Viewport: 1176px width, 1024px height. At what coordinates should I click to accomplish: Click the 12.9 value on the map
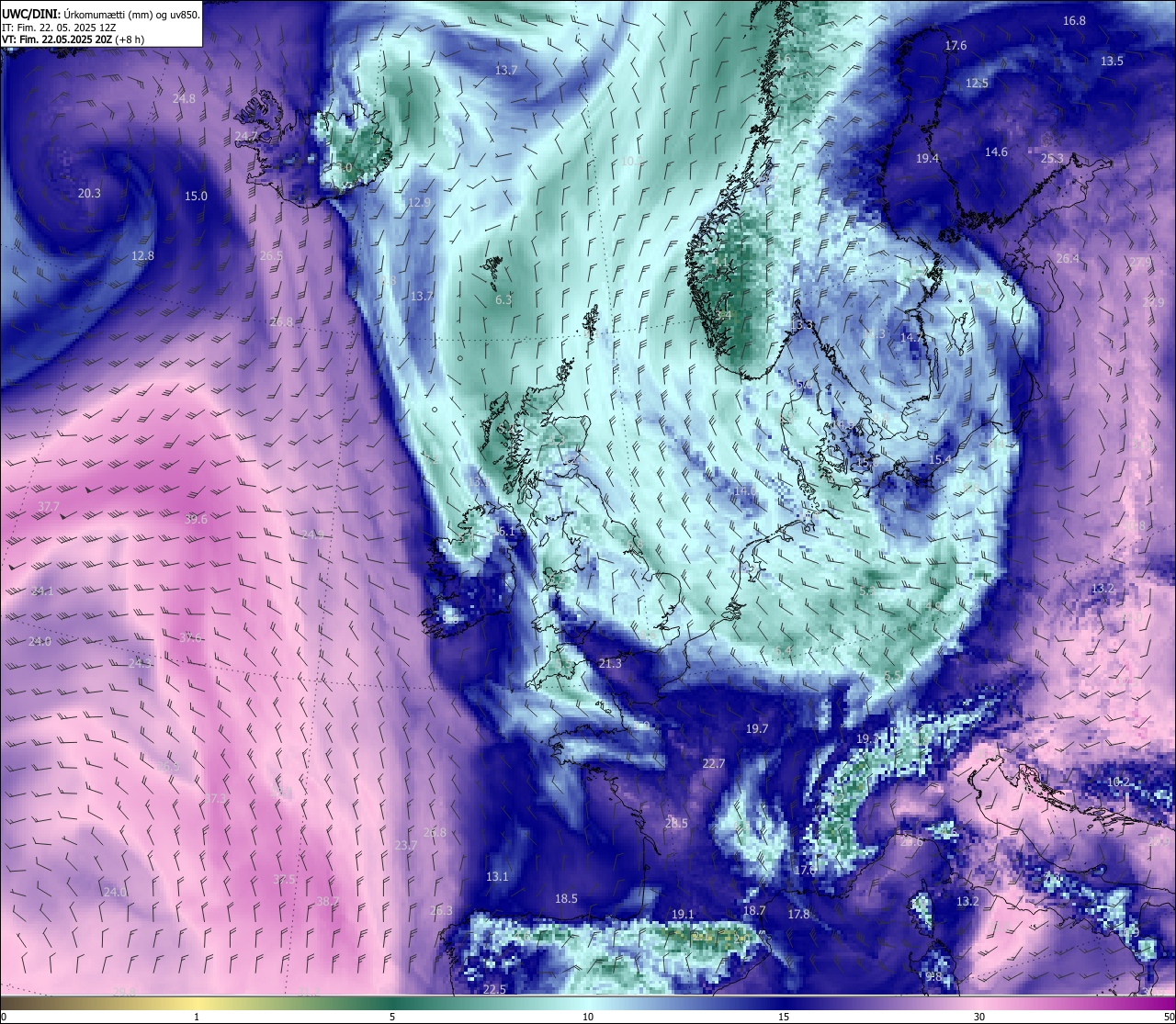click(419, 203)
